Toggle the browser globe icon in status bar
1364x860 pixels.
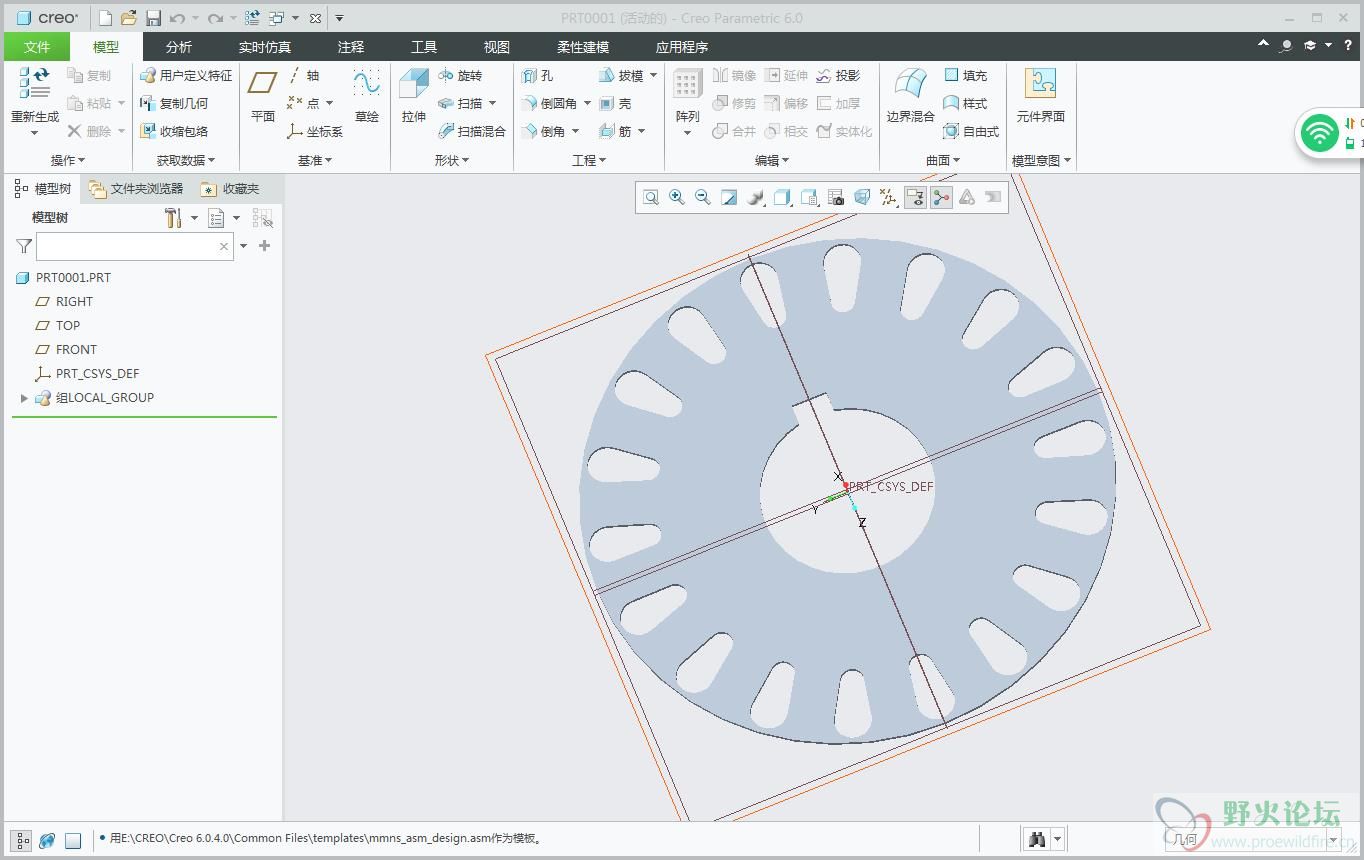47,840
